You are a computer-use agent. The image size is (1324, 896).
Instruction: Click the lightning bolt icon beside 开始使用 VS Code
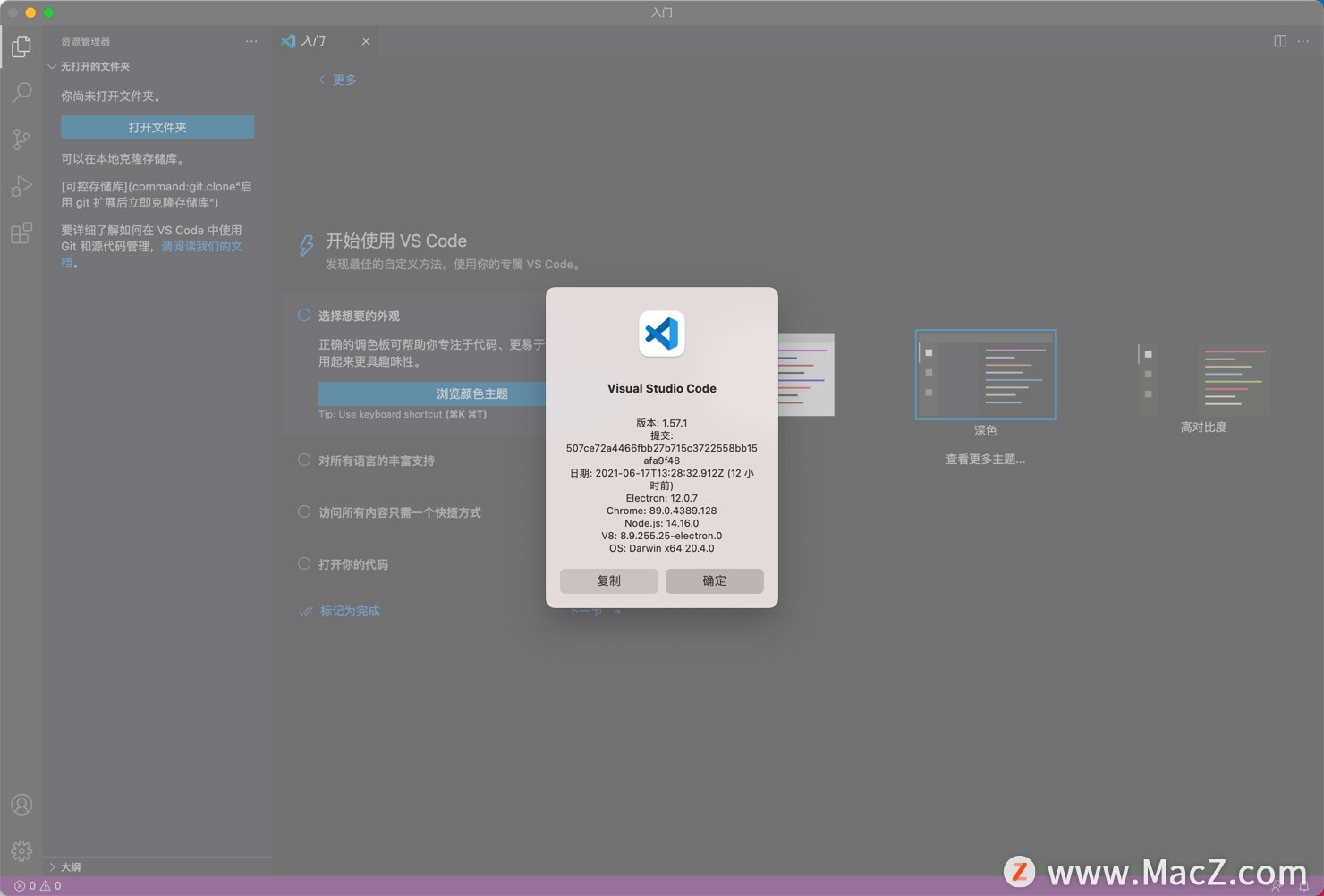[306, 245]
